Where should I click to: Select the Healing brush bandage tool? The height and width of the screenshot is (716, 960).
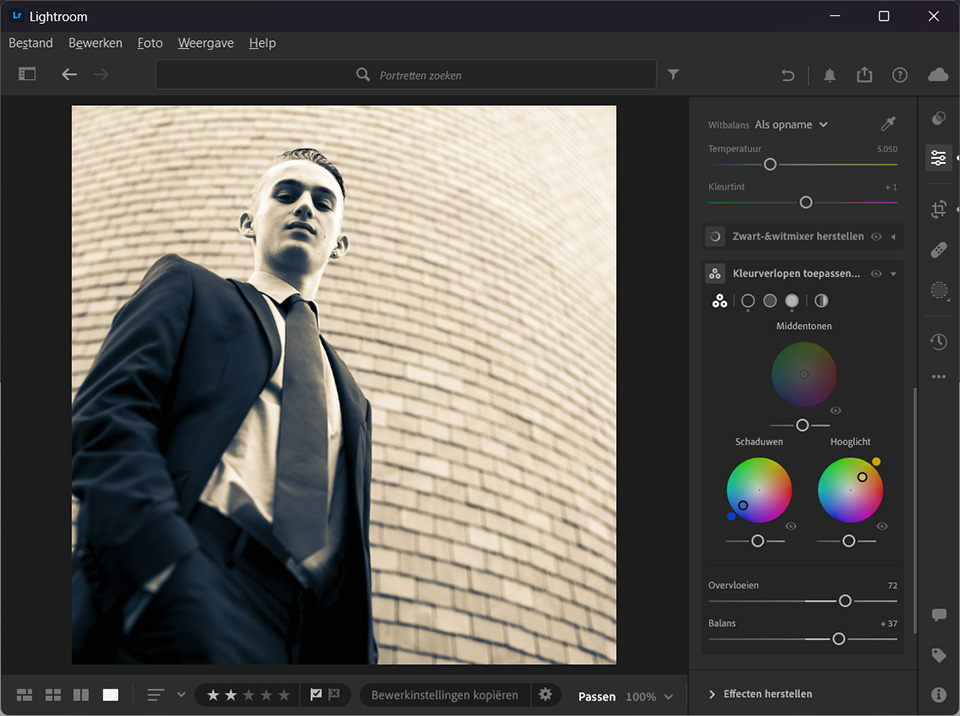click(x=939, y=250)
